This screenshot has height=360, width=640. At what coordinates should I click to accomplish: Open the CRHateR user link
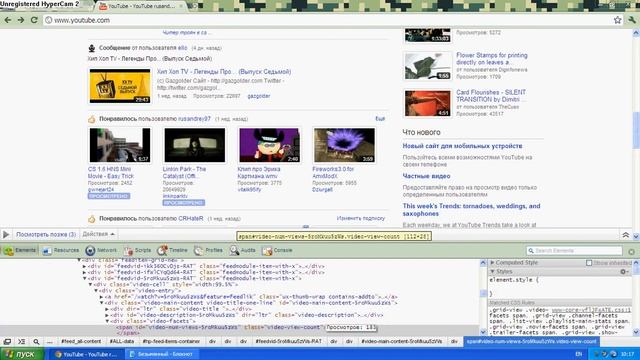(x=191, y=218)
